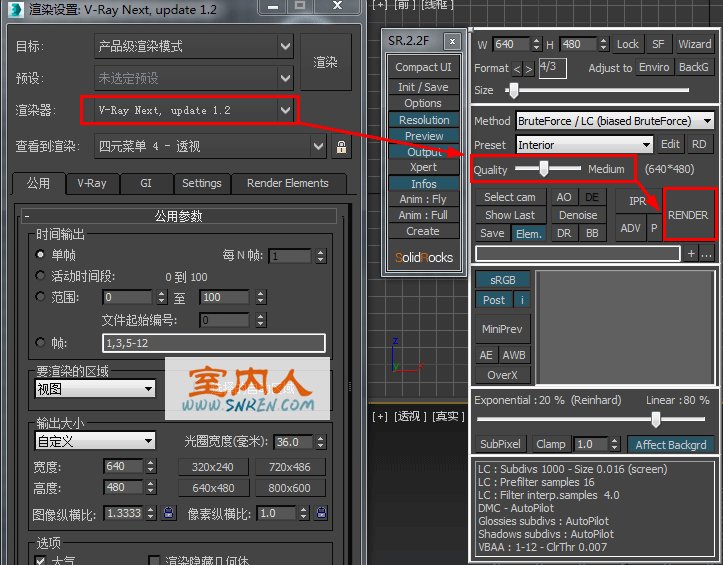Click the RD button next to Edit
Screen dimensions: 723x565
point(699,145)
